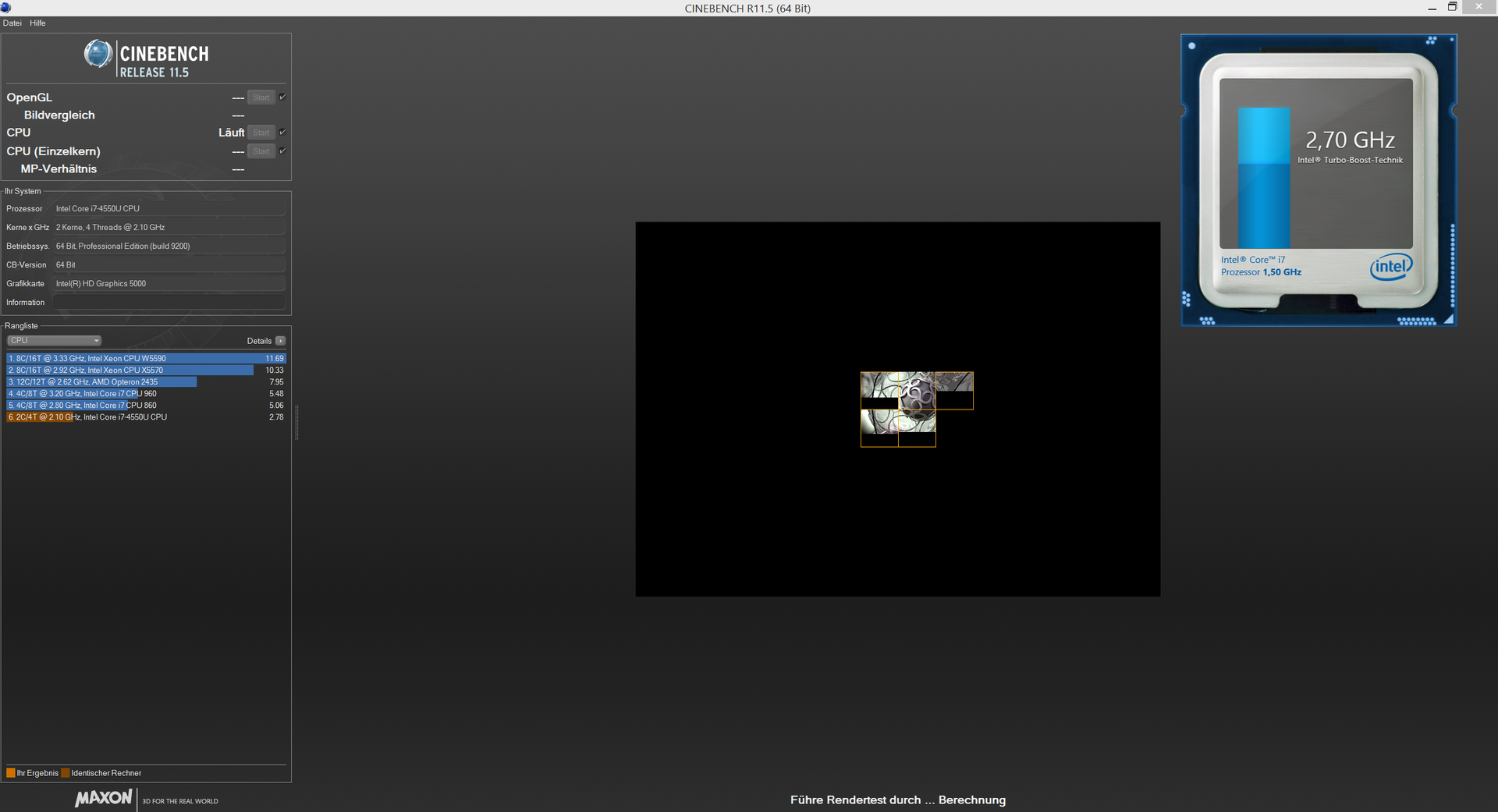
Task: Click the Cinebench globe logo icon
Action: [x=98, y=54]
